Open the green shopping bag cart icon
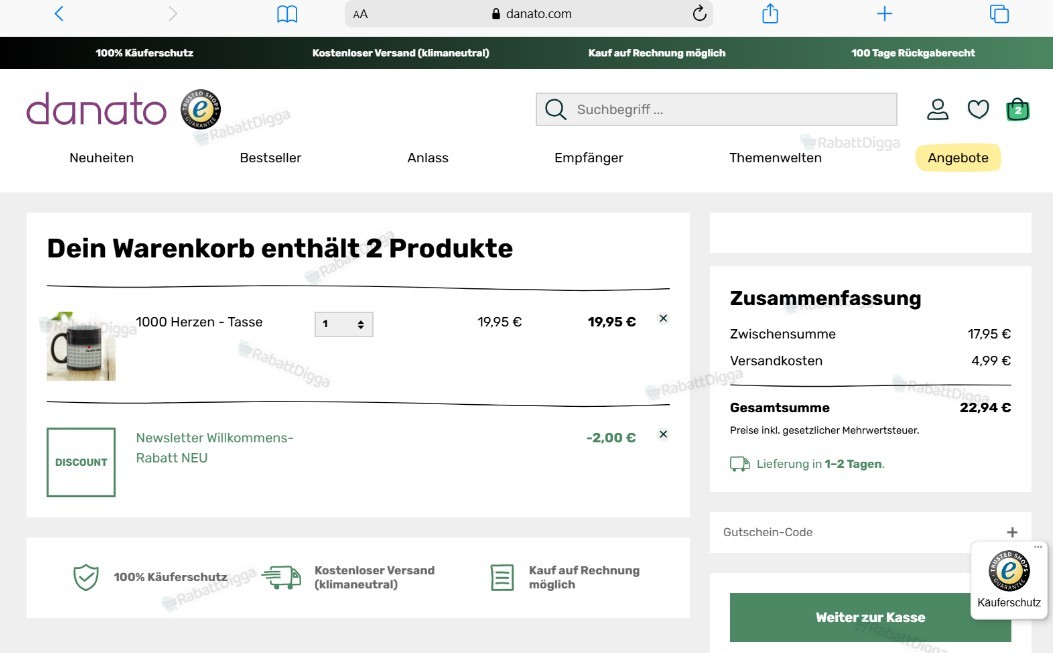1053x653 pixels. tap(1017, 110)
